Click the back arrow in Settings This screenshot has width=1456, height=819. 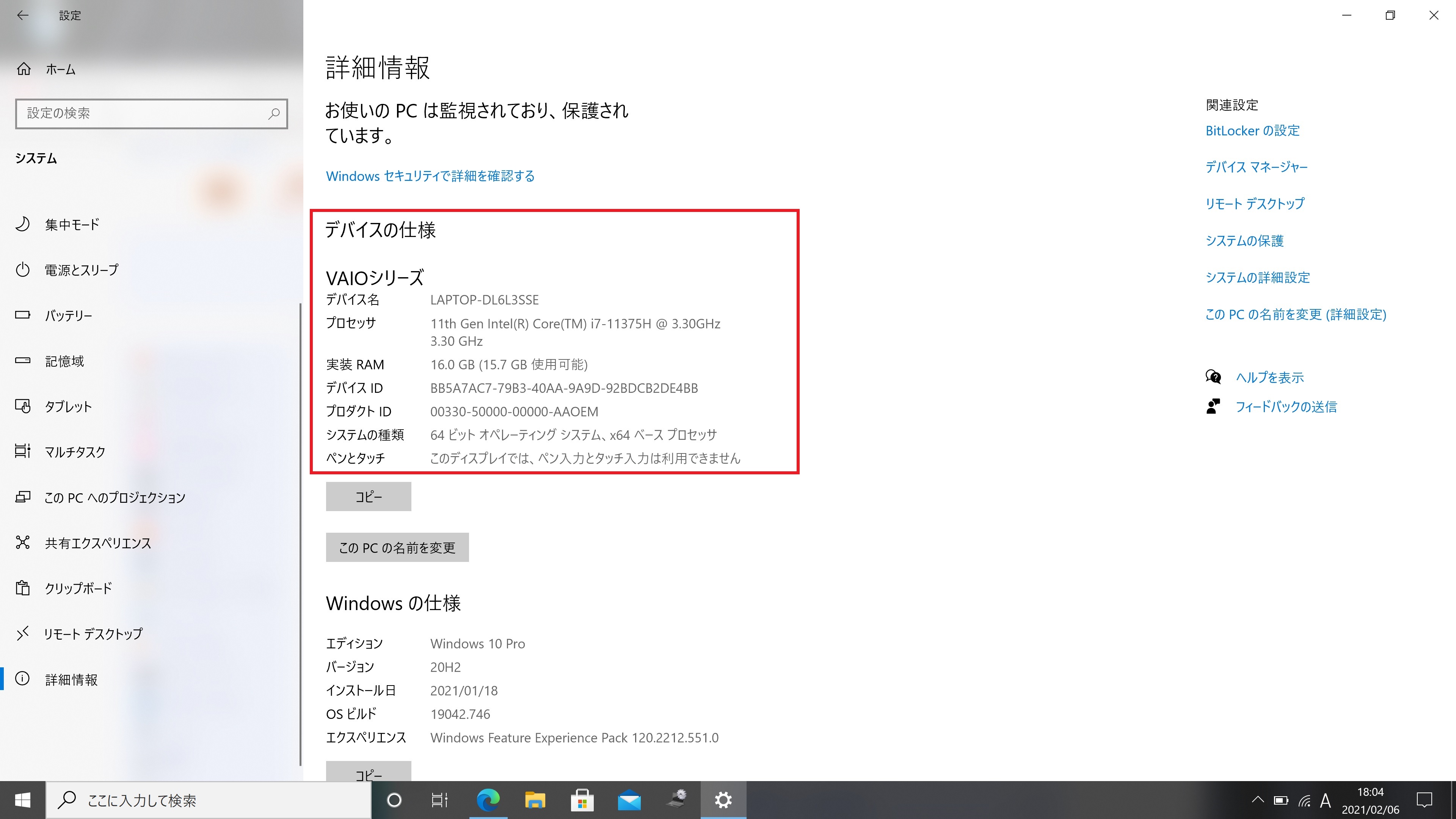[x=23, y=15]
